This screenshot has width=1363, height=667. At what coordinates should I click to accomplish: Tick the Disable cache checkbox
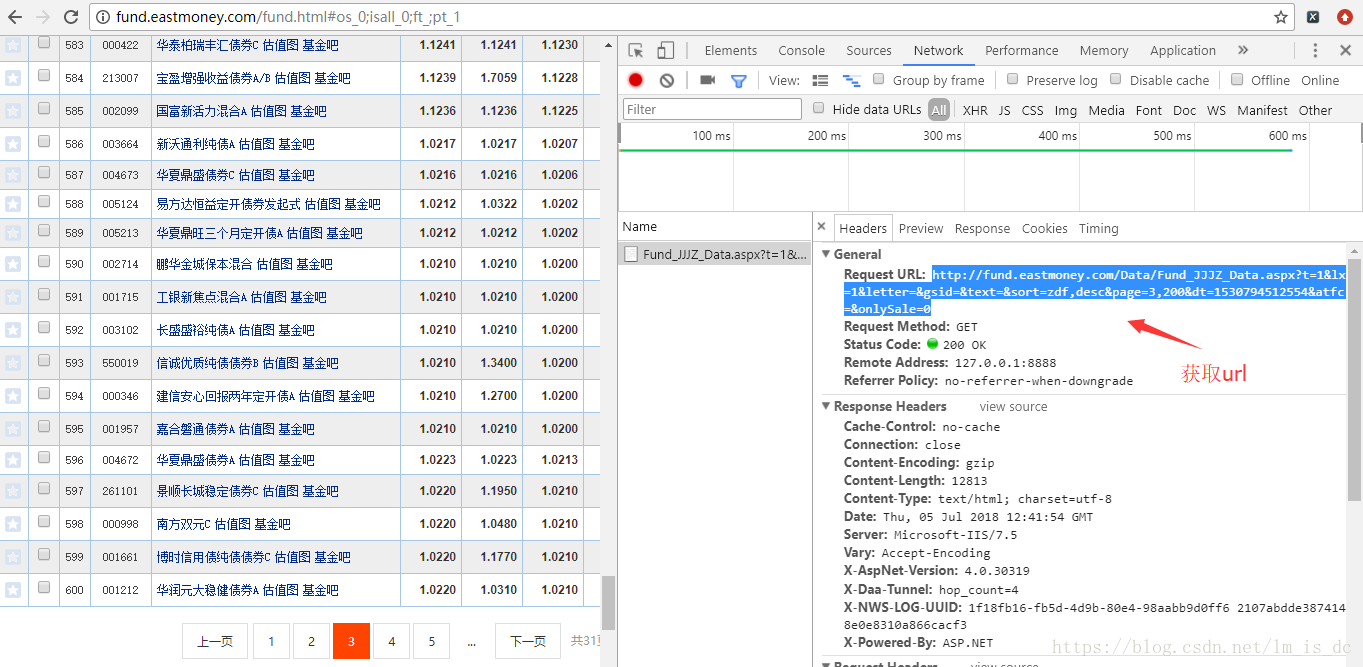(1117, 79)
